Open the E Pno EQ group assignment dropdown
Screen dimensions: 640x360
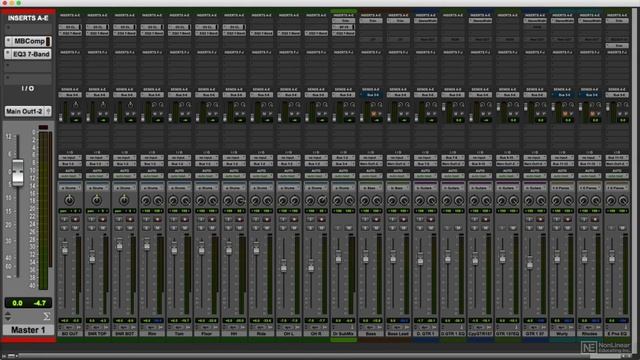pyautogui.click(x=617, y=188)
